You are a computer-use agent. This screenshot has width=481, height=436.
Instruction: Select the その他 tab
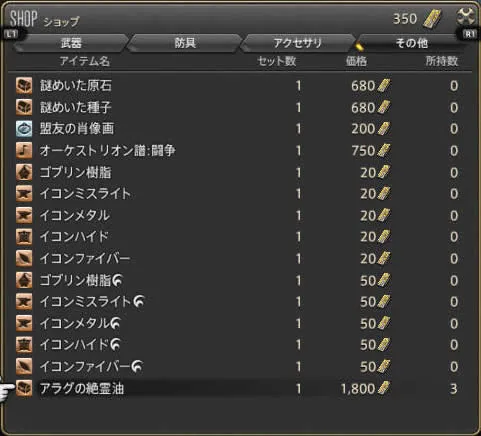click(x=411, y=43)
